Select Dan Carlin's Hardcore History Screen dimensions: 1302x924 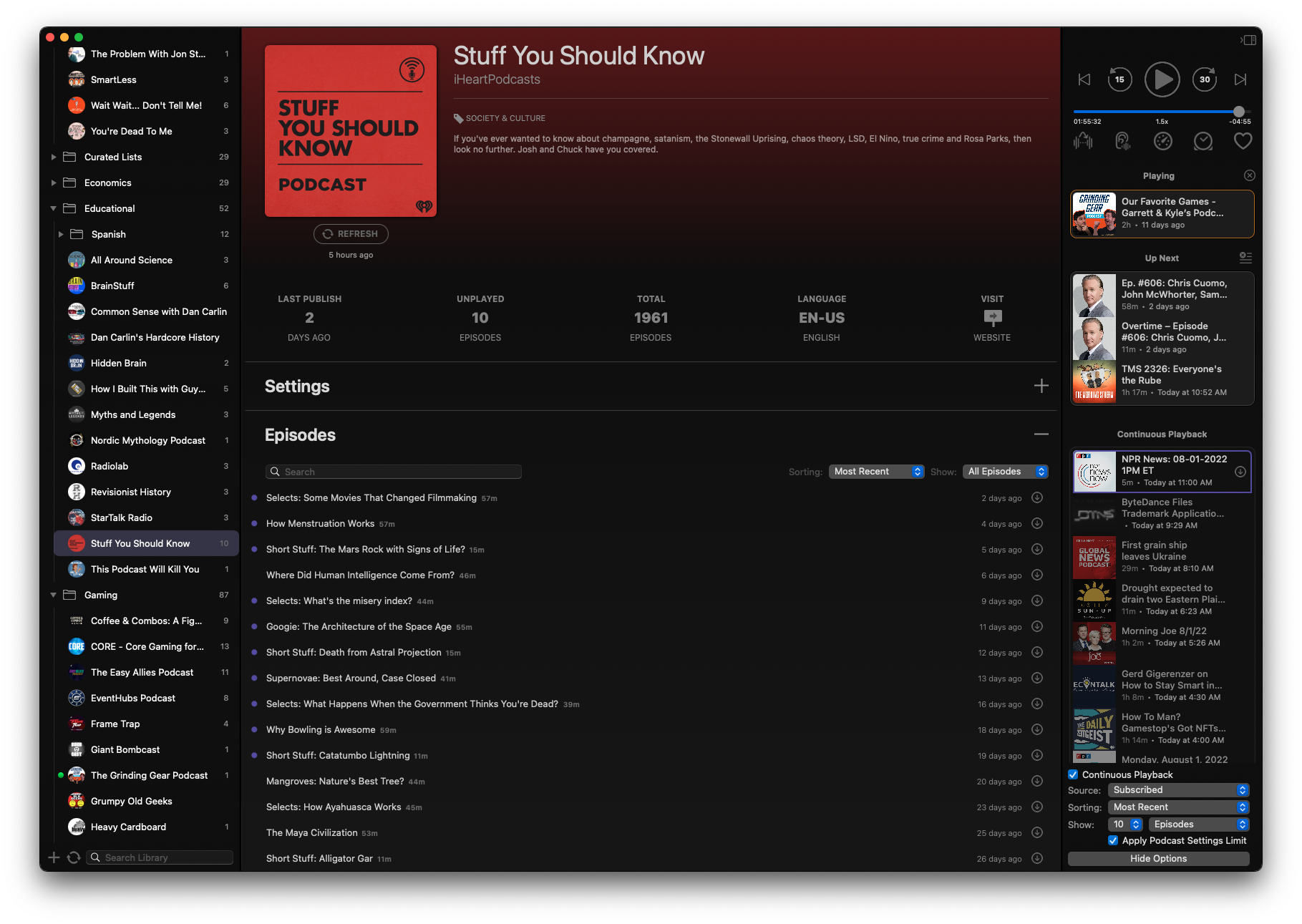pyautogui.click(x=147, y=337)
